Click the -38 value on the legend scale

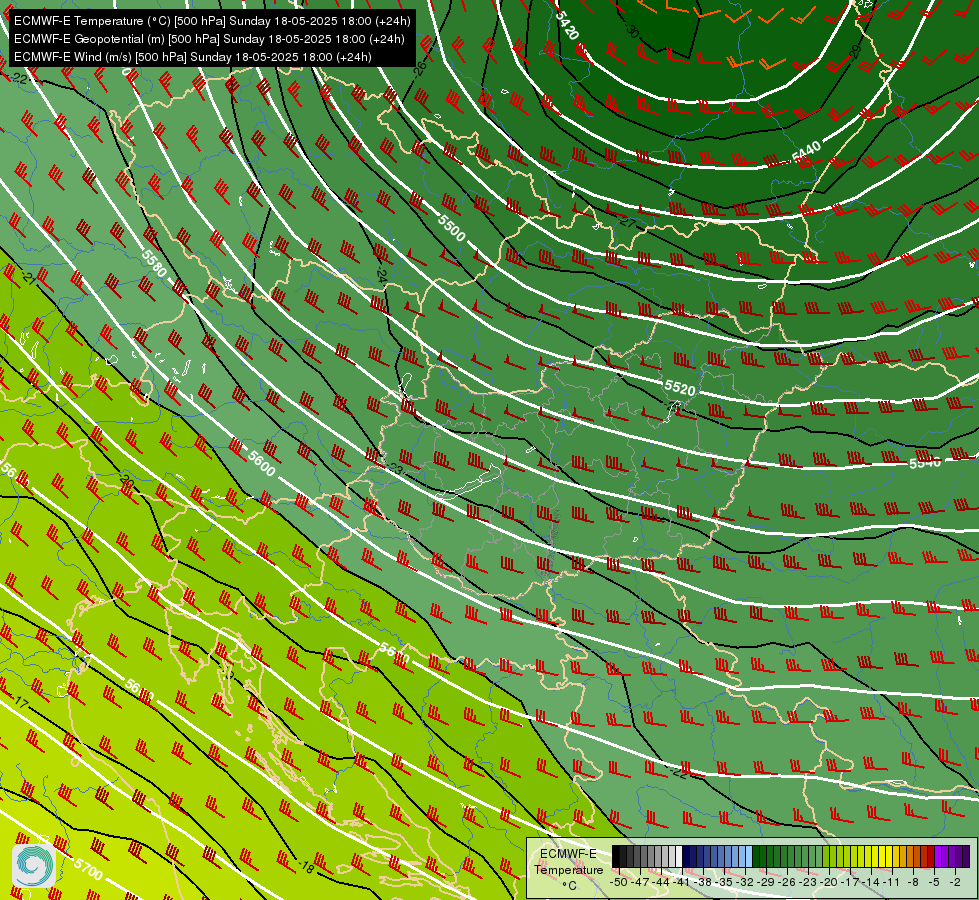pyautogui.click(x=704, y=882)
